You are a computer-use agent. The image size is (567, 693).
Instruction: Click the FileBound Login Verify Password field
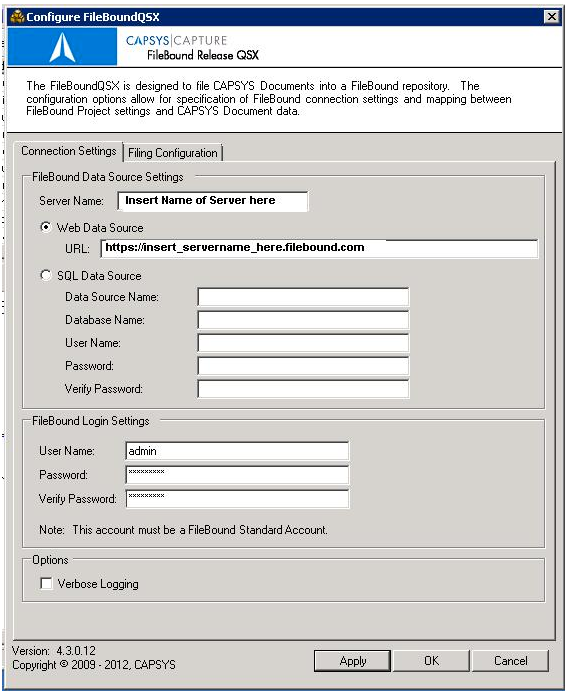point(237,499)
